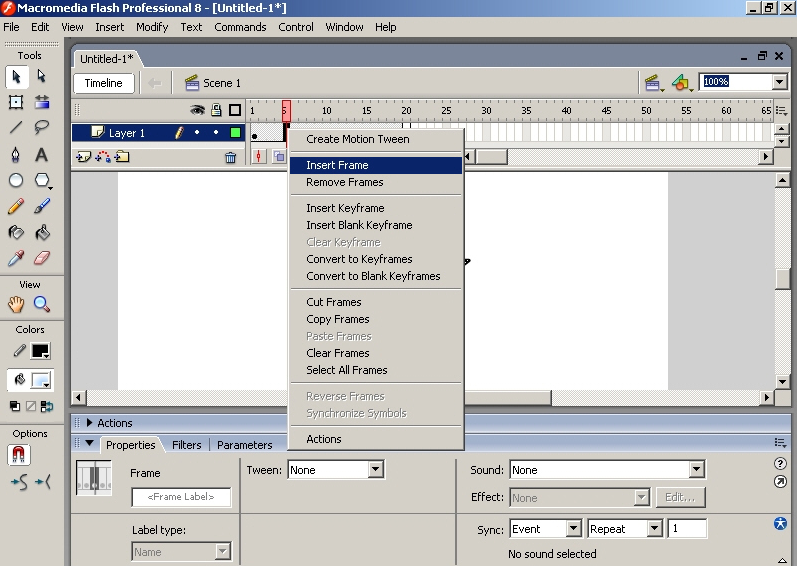Click the Smooth option icon
Image resolution: width=797 pixels, height=566 pixels.
pyautogui.click(x=19, y=481)
